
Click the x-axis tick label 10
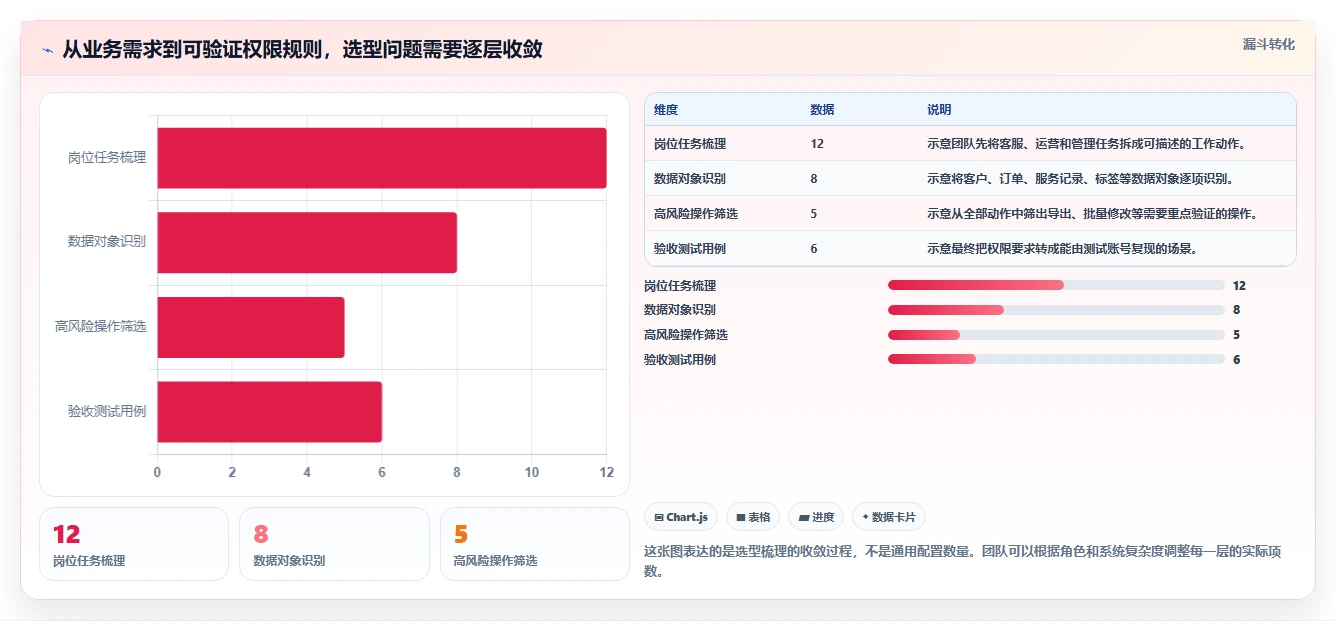pos(532,472)
